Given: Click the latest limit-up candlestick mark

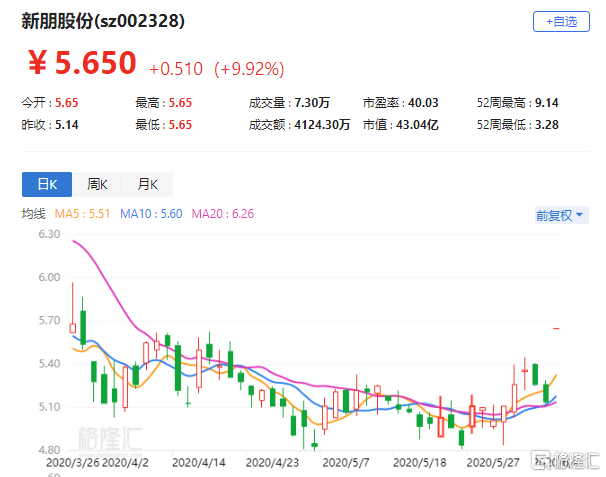Looking at the screenshot, I should pyautogui.click(x=556, y=329).
